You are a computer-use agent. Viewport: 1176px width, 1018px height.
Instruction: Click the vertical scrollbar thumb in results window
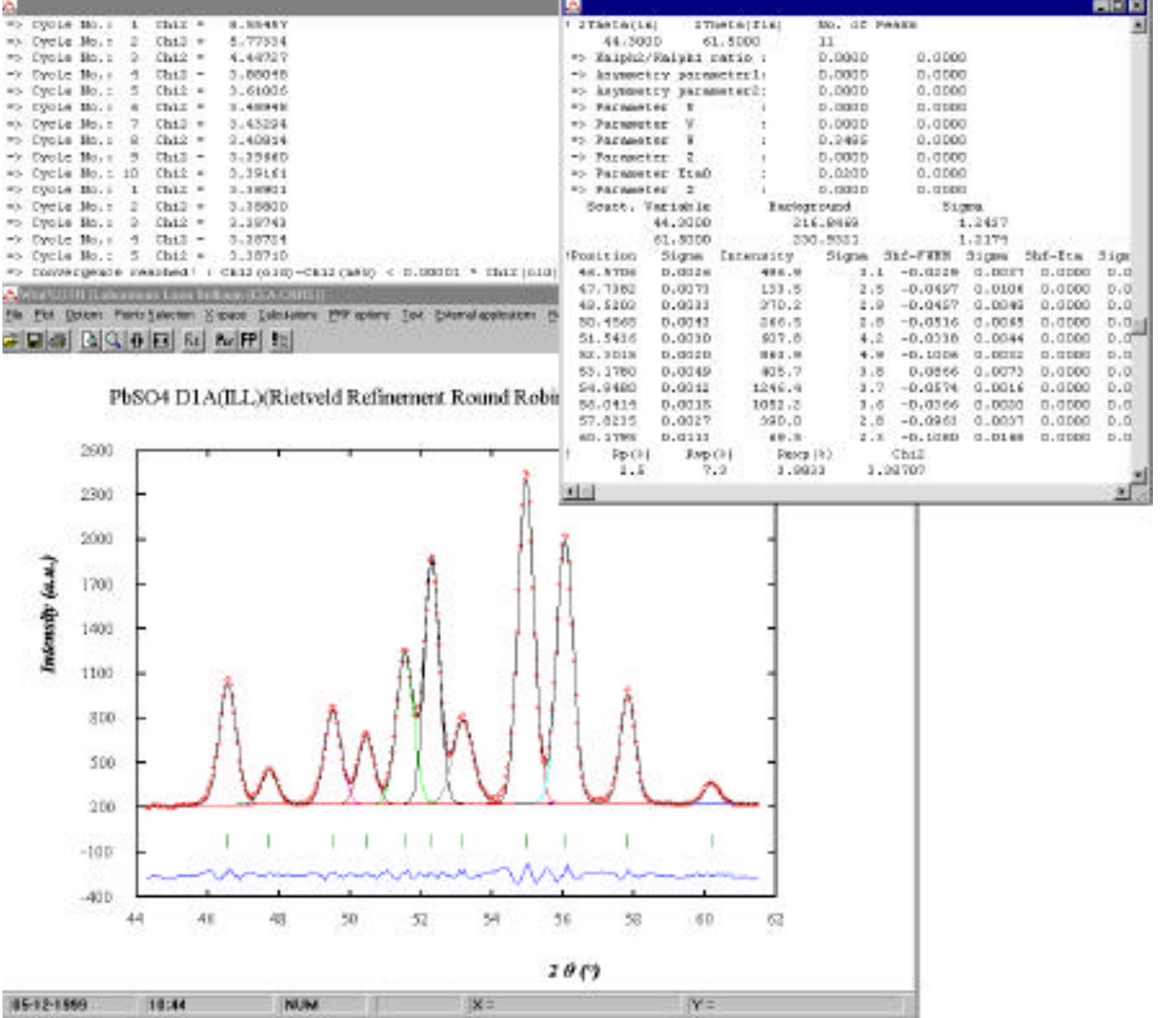[x=1139, y=326]
